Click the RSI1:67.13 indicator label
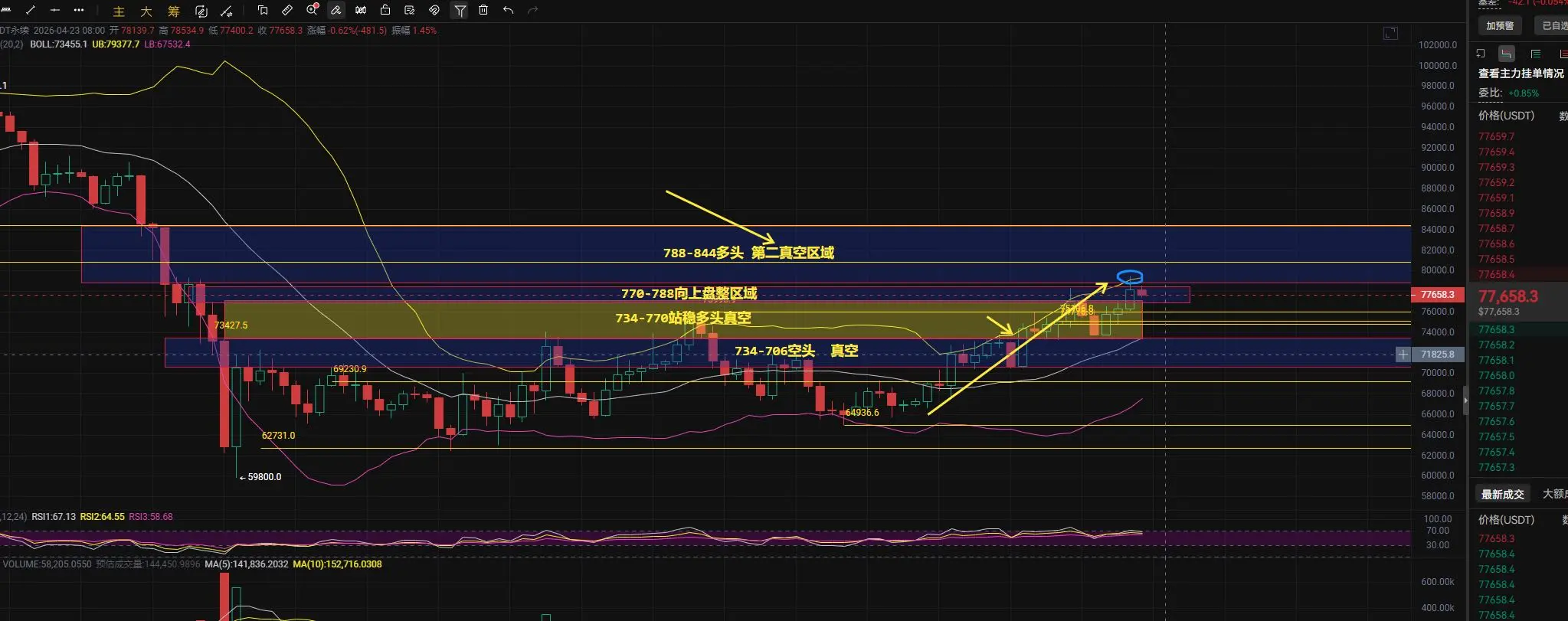1568x621 pixels. pyautogui.click(x=54, y=517)
